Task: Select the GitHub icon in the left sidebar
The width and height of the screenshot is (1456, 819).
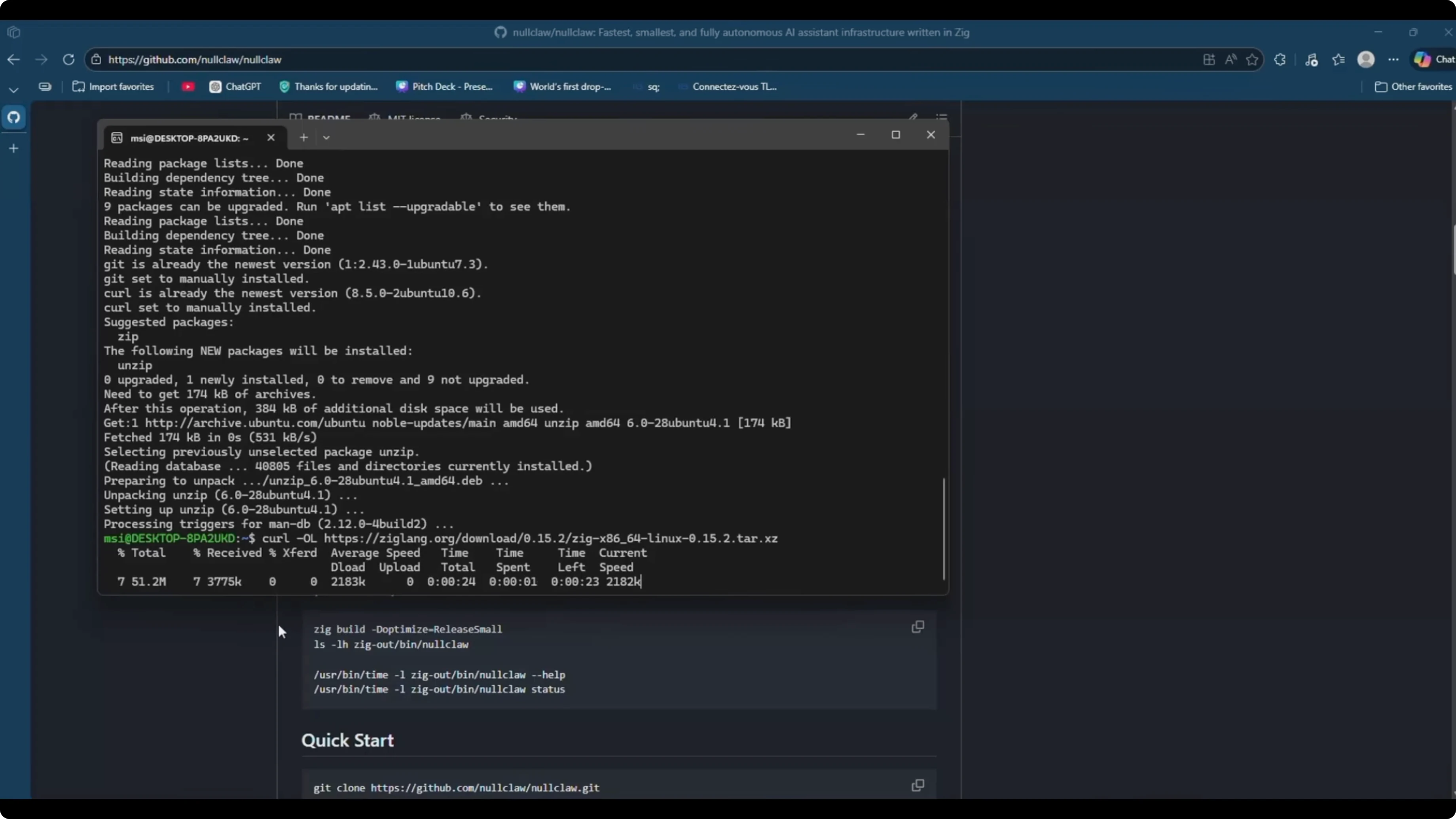Action: point(13,118)
